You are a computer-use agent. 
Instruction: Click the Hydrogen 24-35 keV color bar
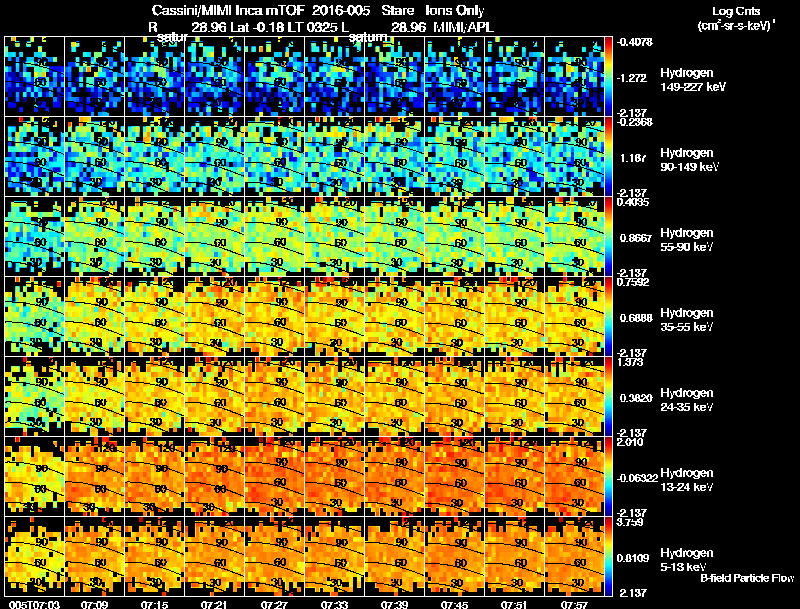point(608,397)
